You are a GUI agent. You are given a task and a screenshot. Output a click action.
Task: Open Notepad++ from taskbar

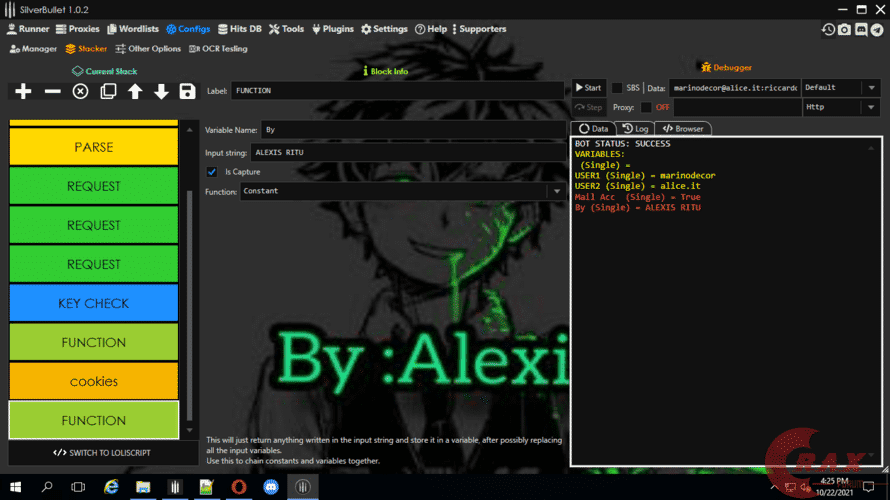(x=207, y=487)
